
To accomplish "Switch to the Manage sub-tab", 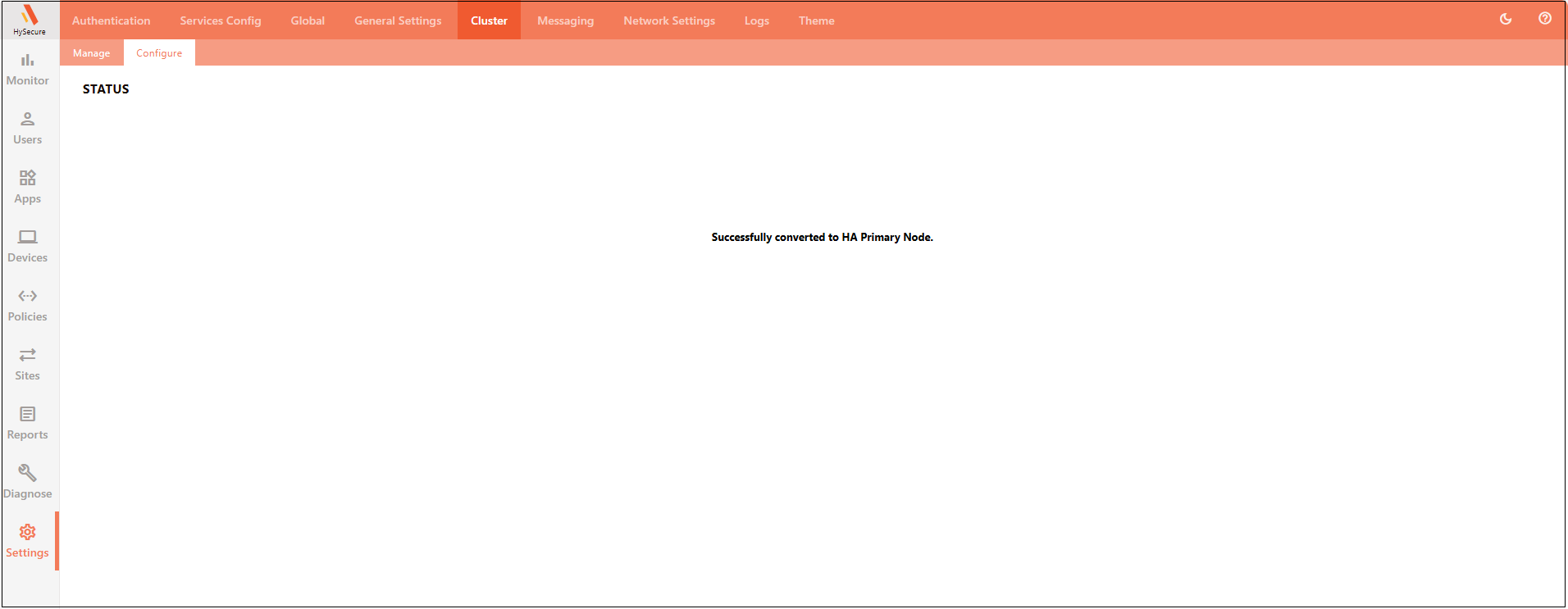I will click(x=91, y=53).
